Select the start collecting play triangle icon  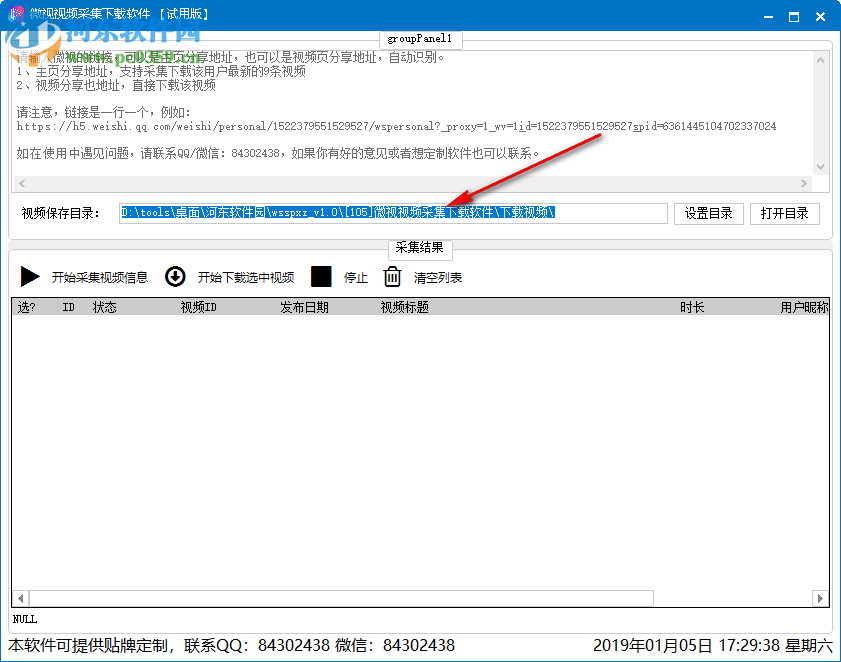coord(30,277)
